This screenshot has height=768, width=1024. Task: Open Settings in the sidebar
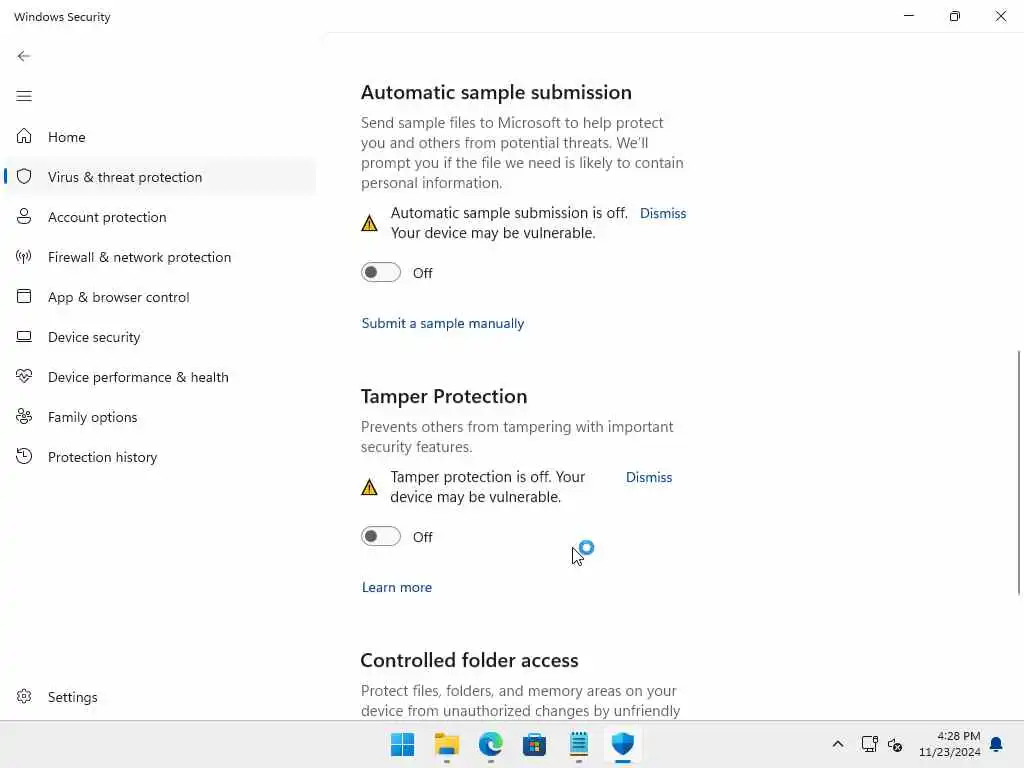159,697
